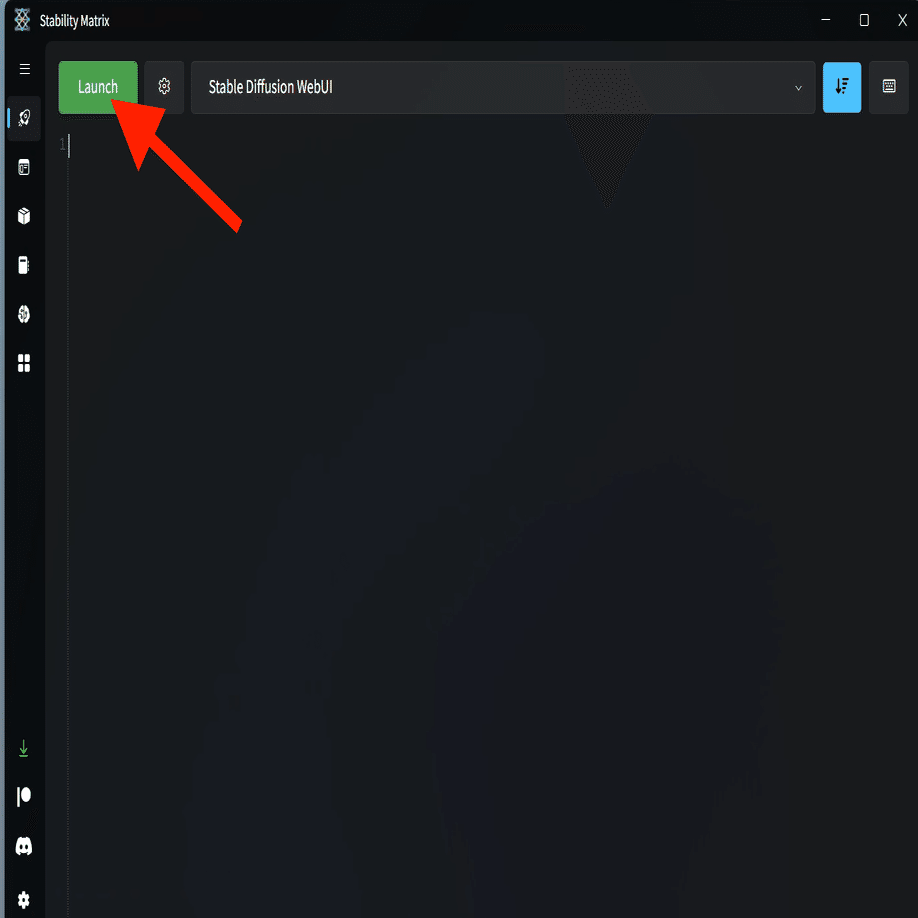The height and width of the screenshot is (918, 918).
Task: Open the Inference page in sidebar
Action: [x=24, y=168]
